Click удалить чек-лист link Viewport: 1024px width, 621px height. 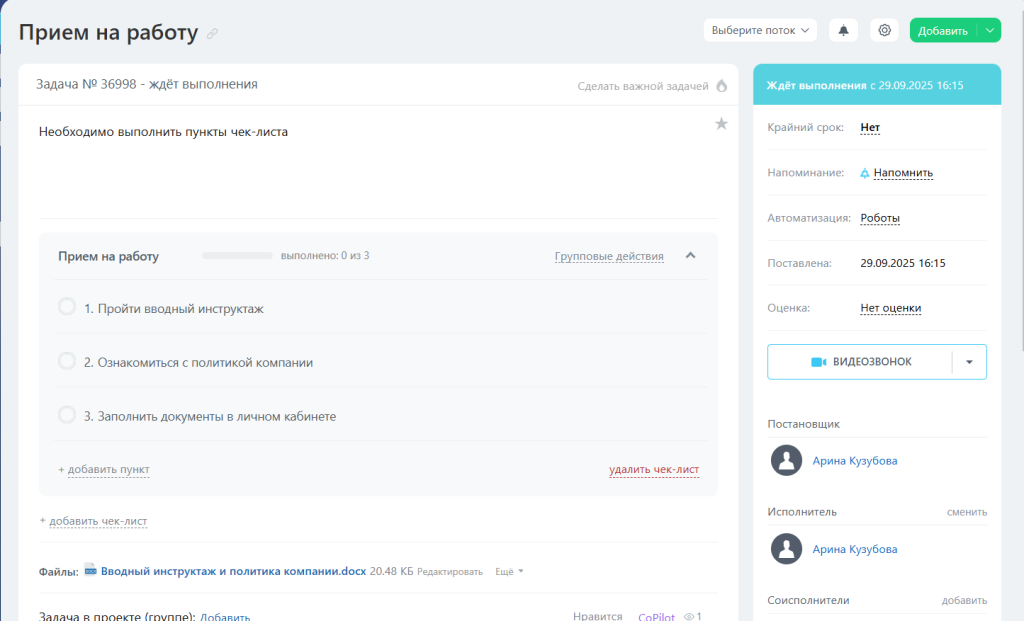pos(654,470)
